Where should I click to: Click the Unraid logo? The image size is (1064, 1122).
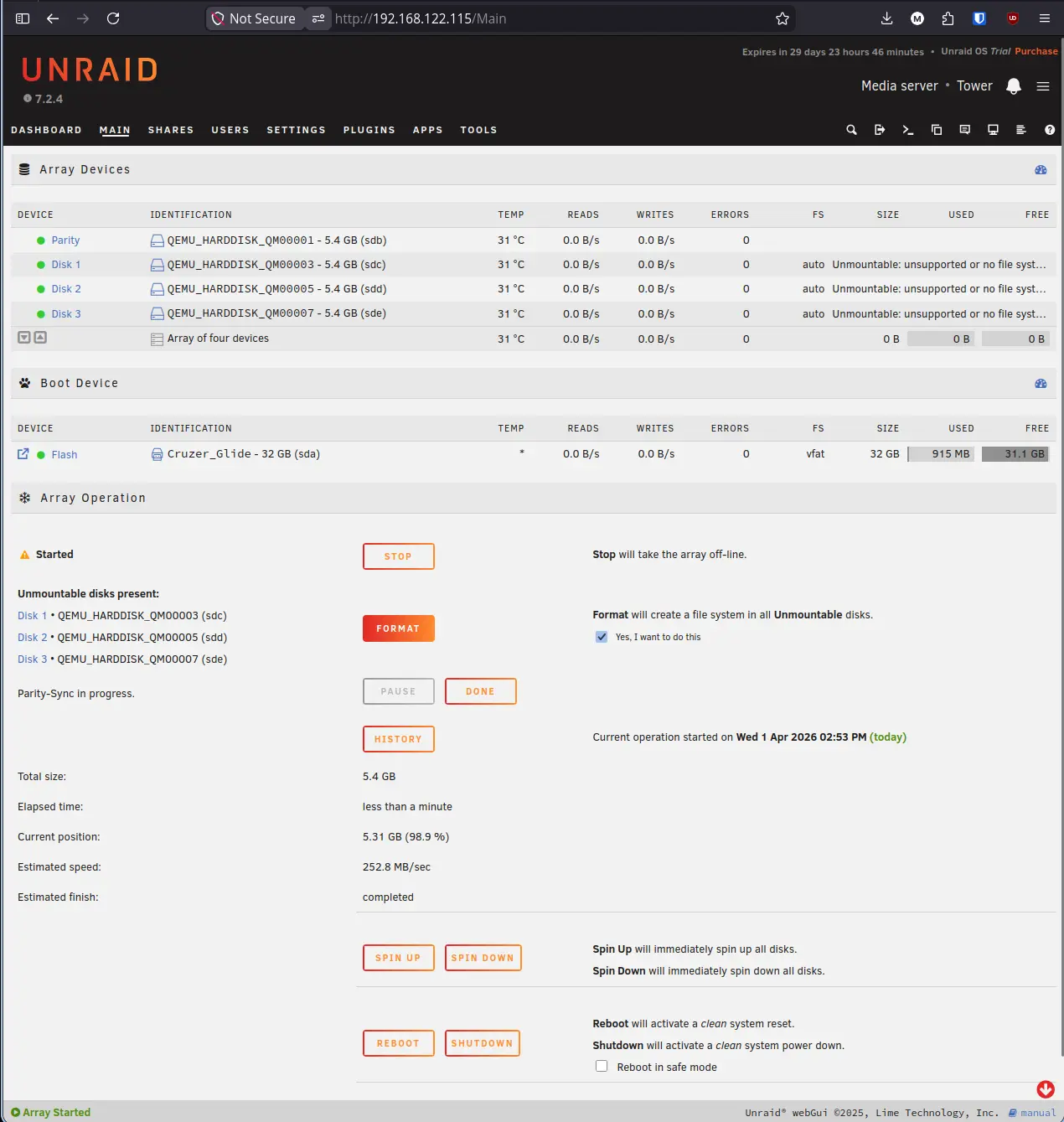(x=90, y=70)
